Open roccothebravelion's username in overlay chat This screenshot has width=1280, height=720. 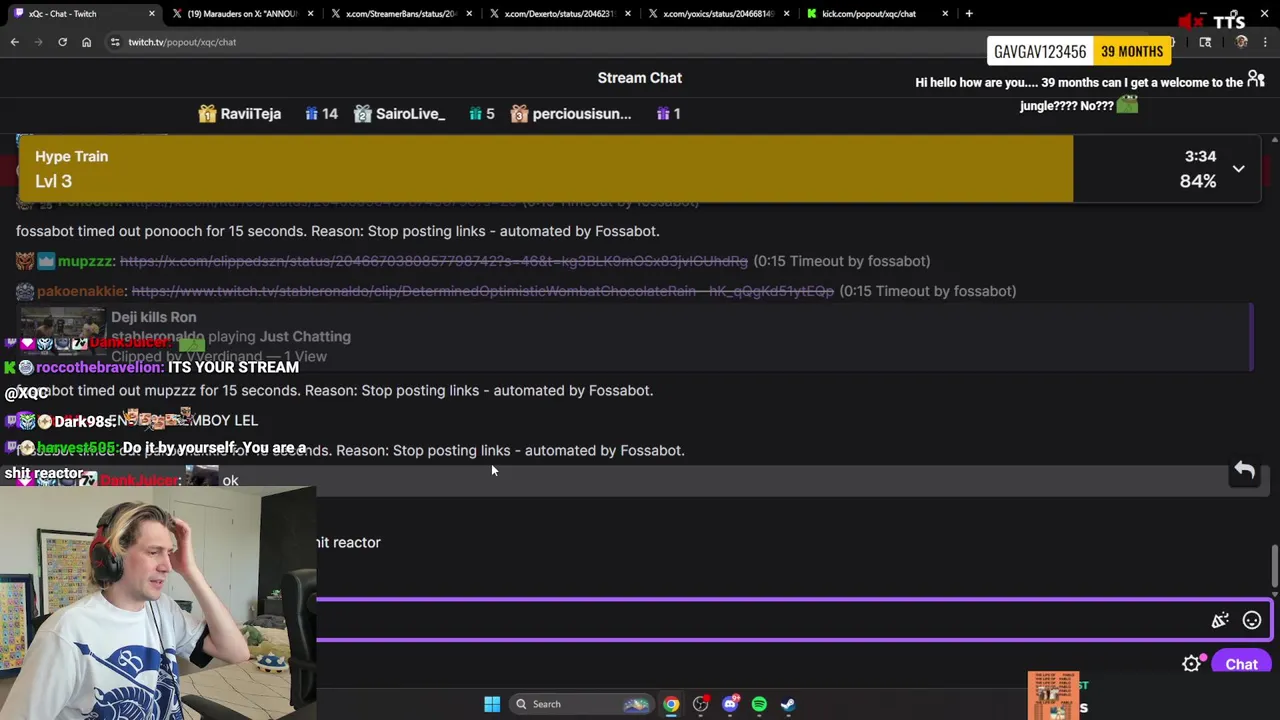point(98,367)
